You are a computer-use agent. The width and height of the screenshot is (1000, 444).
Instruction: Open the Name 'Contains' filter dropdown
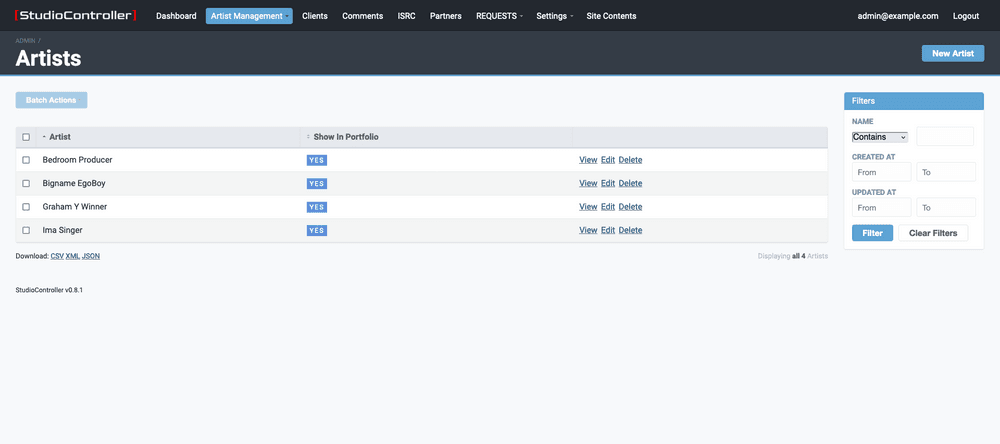tap(880, 137)
